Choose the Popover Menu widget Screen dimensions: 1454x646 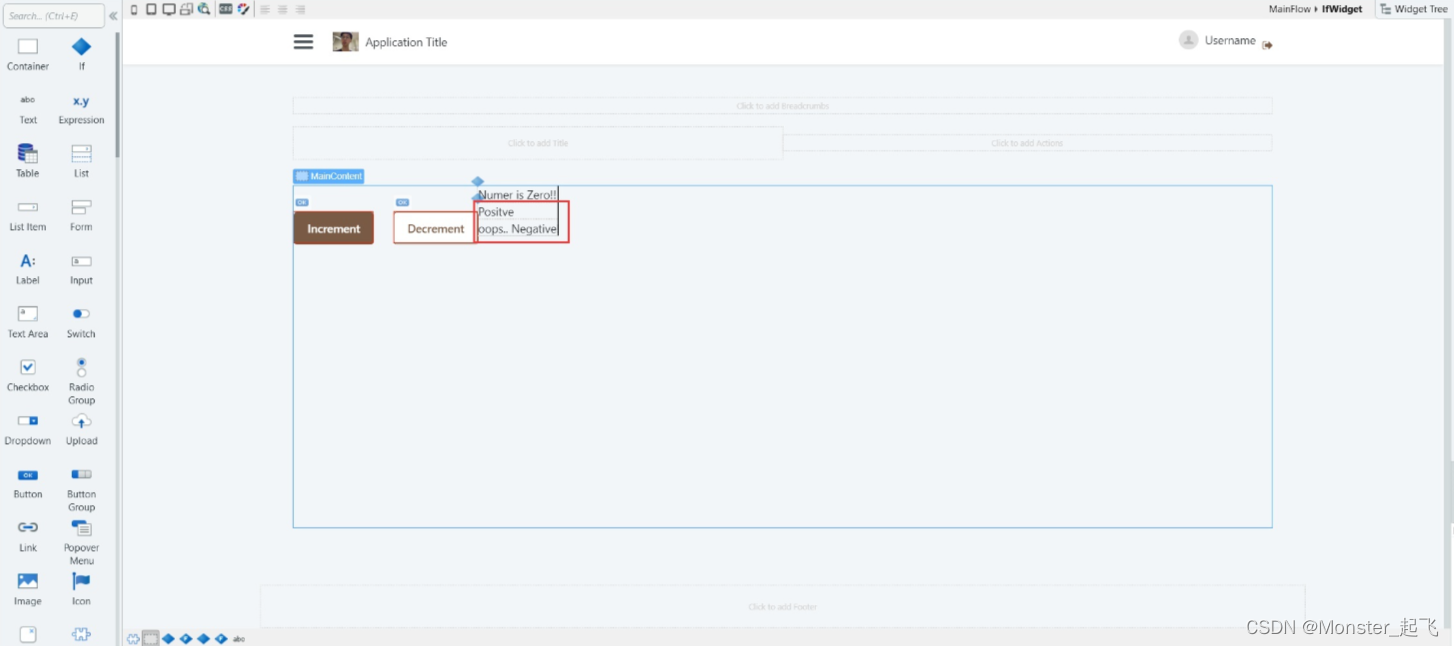coord(81,542)
